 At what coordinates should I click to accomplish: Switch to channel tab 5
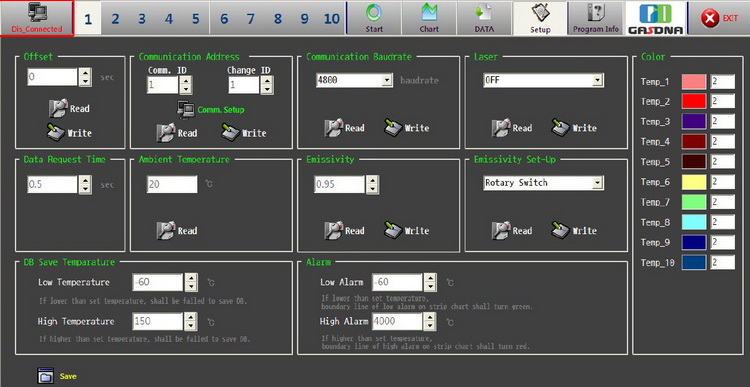[196, 19]
